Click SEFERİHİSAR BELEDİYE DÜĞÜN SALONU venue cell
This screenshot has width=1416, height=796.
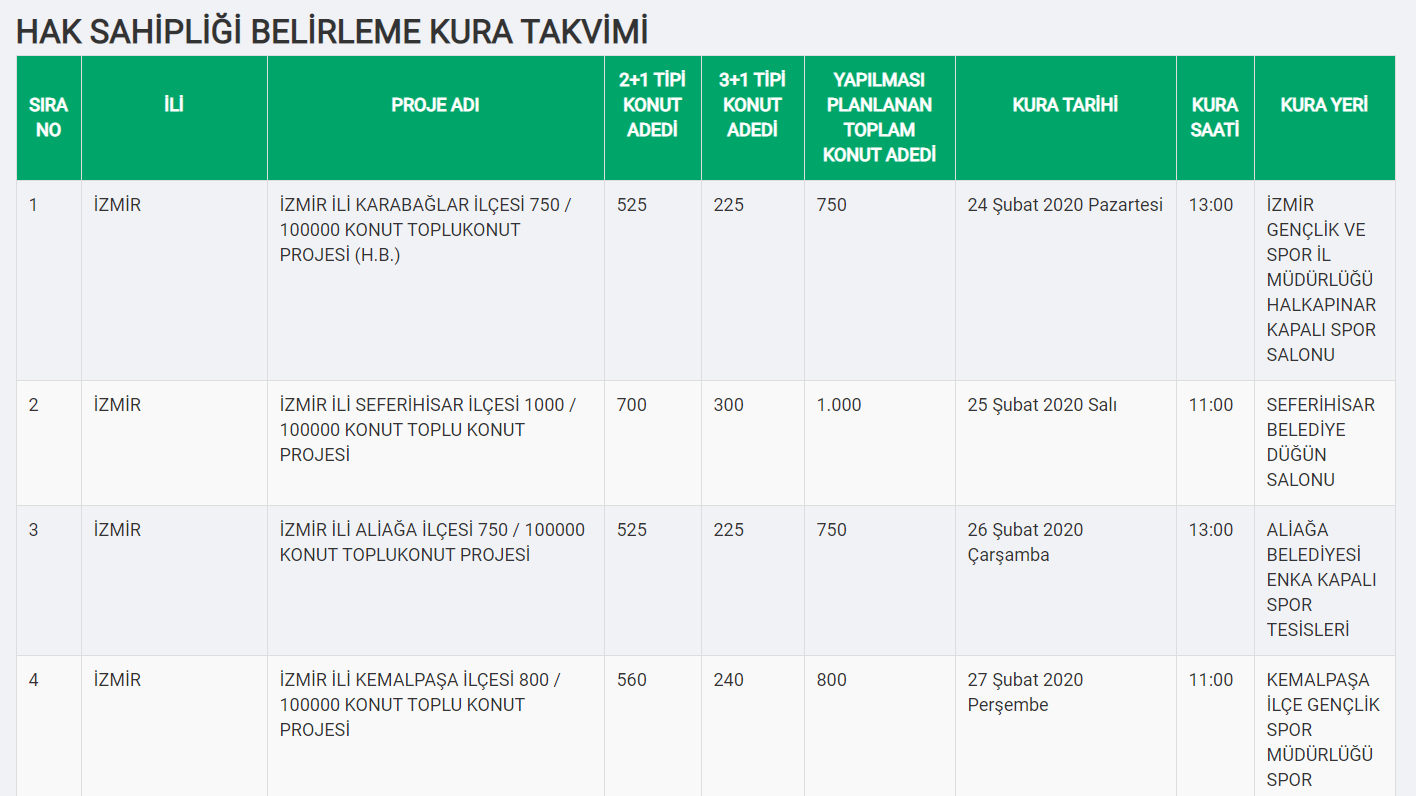click(1324, 443)
